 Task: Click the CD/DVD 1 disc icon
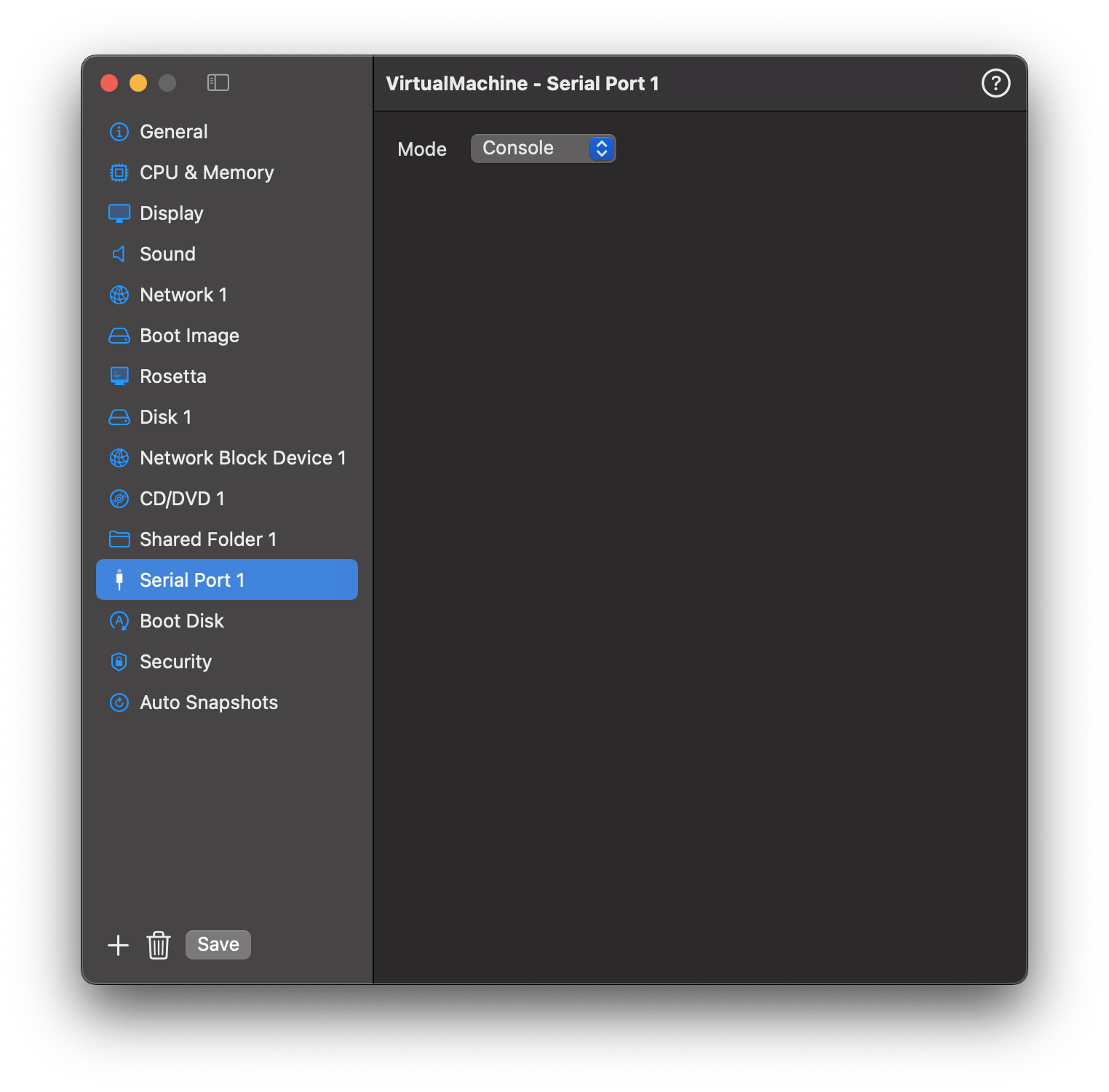(119, 499)
